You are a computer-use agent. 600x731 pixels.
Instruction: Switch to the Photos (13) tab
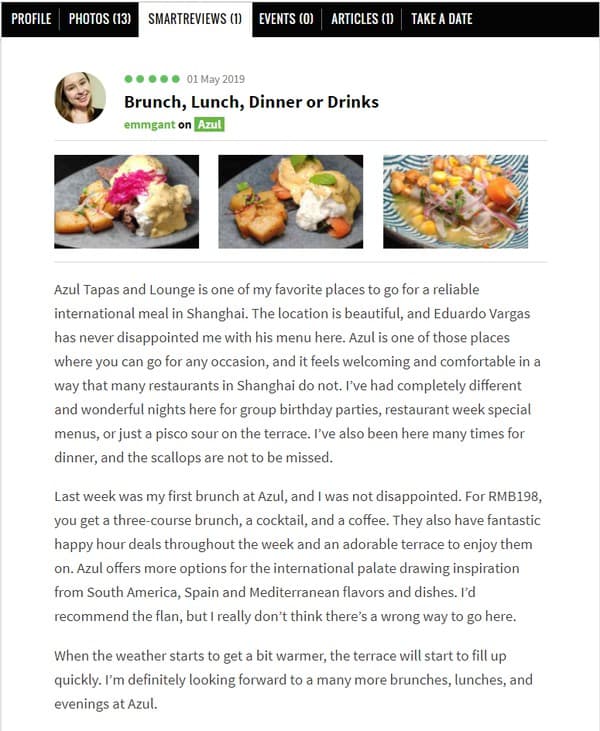(99, 19)
